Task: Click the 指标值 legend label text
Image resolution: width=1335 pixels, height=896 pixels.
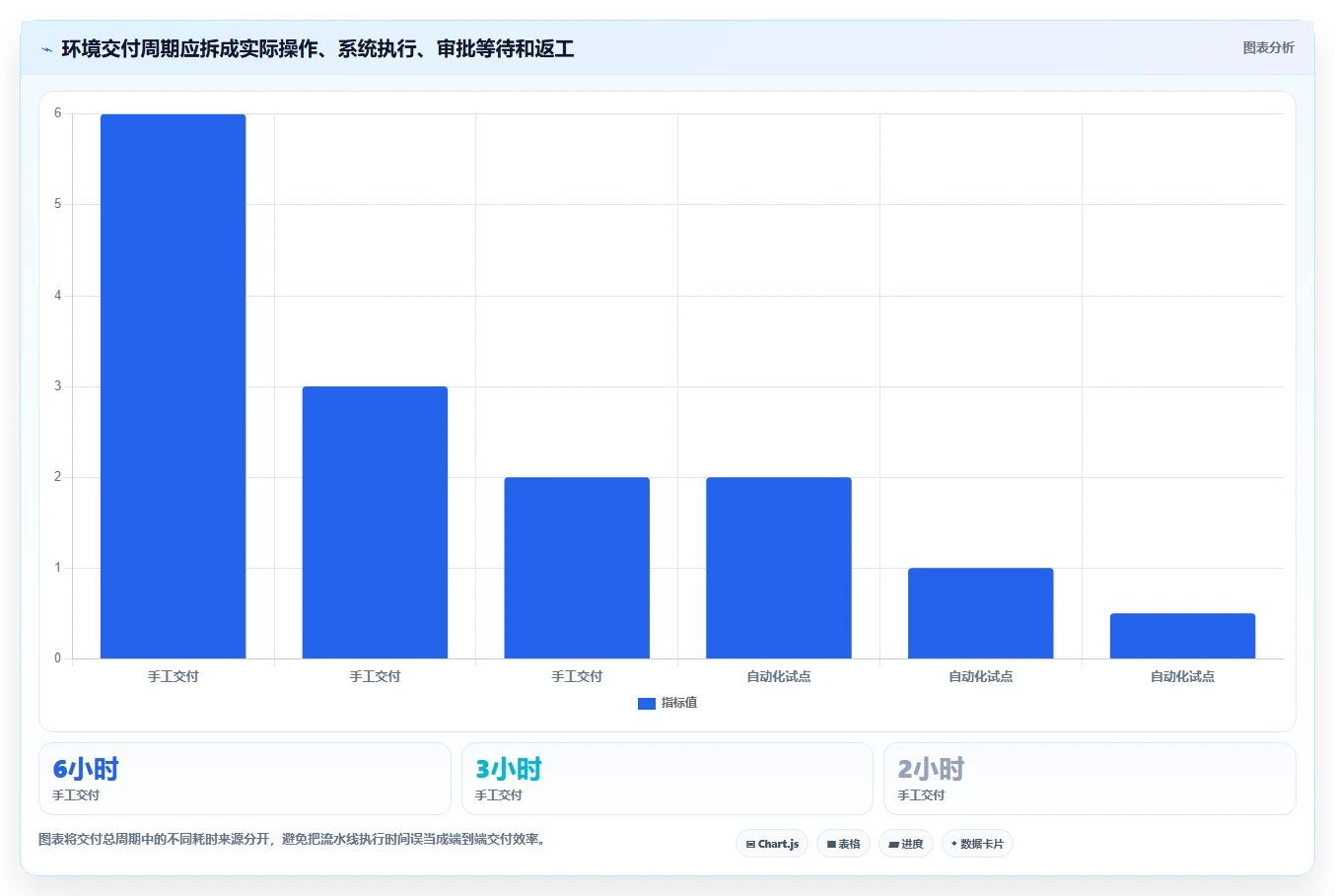Action: pos(679,703)
